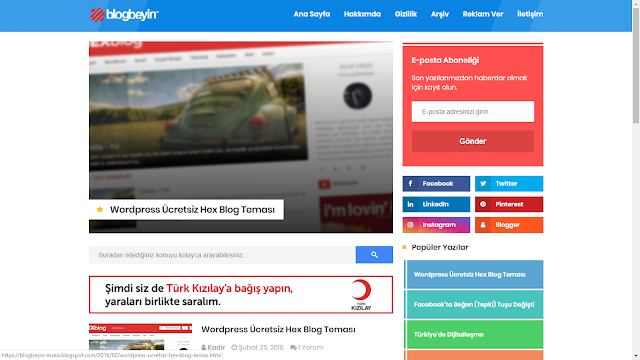Click the Pinterest logo icon
The width and height of the screenshot is (640, 360).
tap(483, 204)
